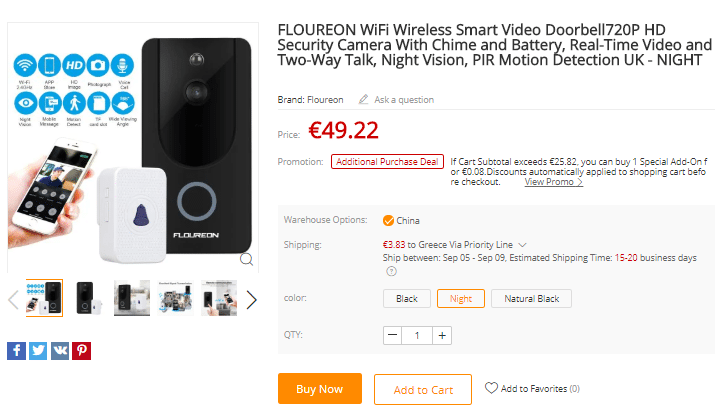Show previous product thumbnails with left arrow
Image resolution: width=728 pixels, height=416 pixels.
[13, 299]
